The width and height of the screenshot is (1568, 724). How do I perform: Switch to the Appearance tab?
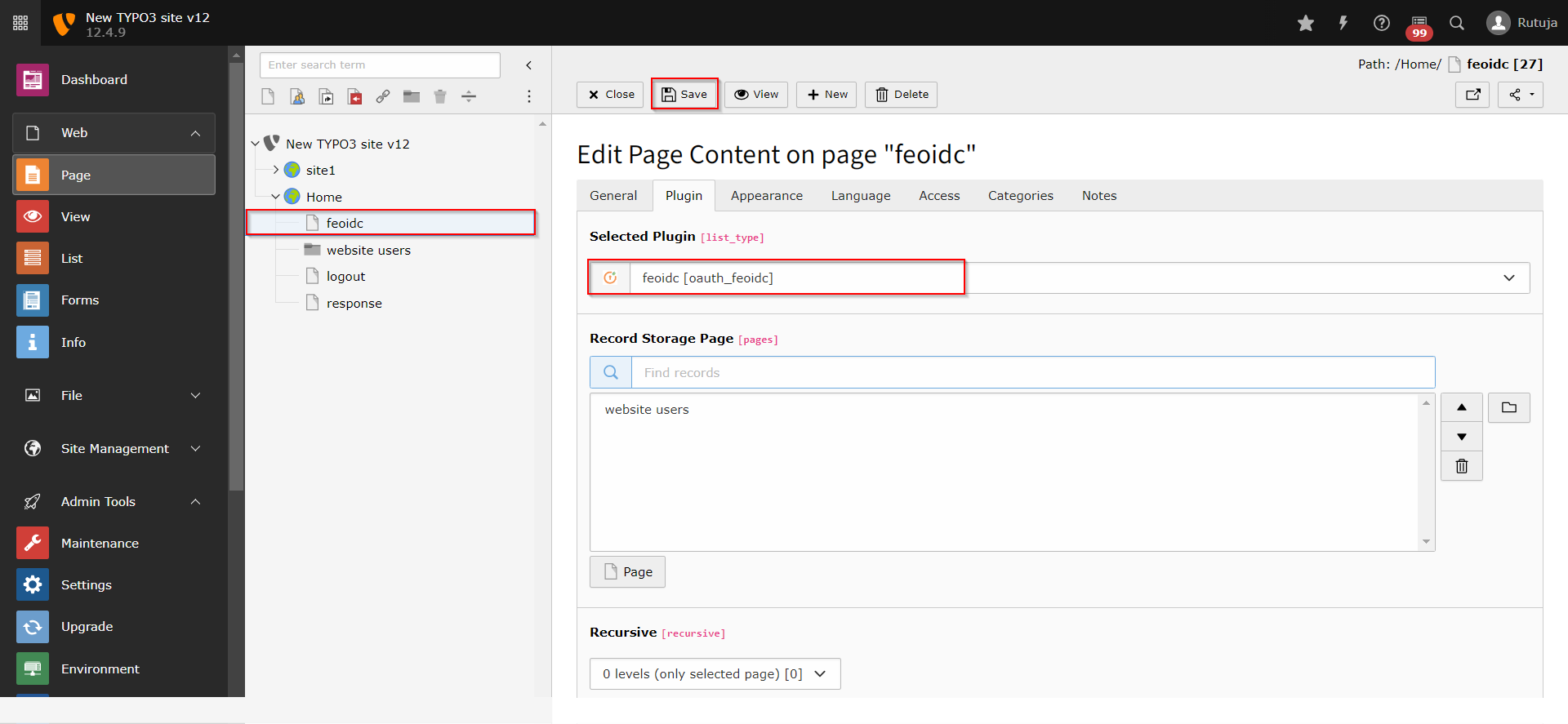pyautogui.click(x=766, y=196)
